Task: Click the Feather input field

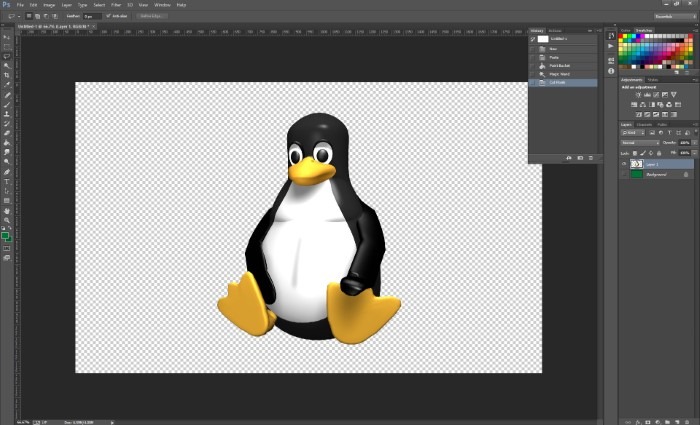Action: click(92, 16)
